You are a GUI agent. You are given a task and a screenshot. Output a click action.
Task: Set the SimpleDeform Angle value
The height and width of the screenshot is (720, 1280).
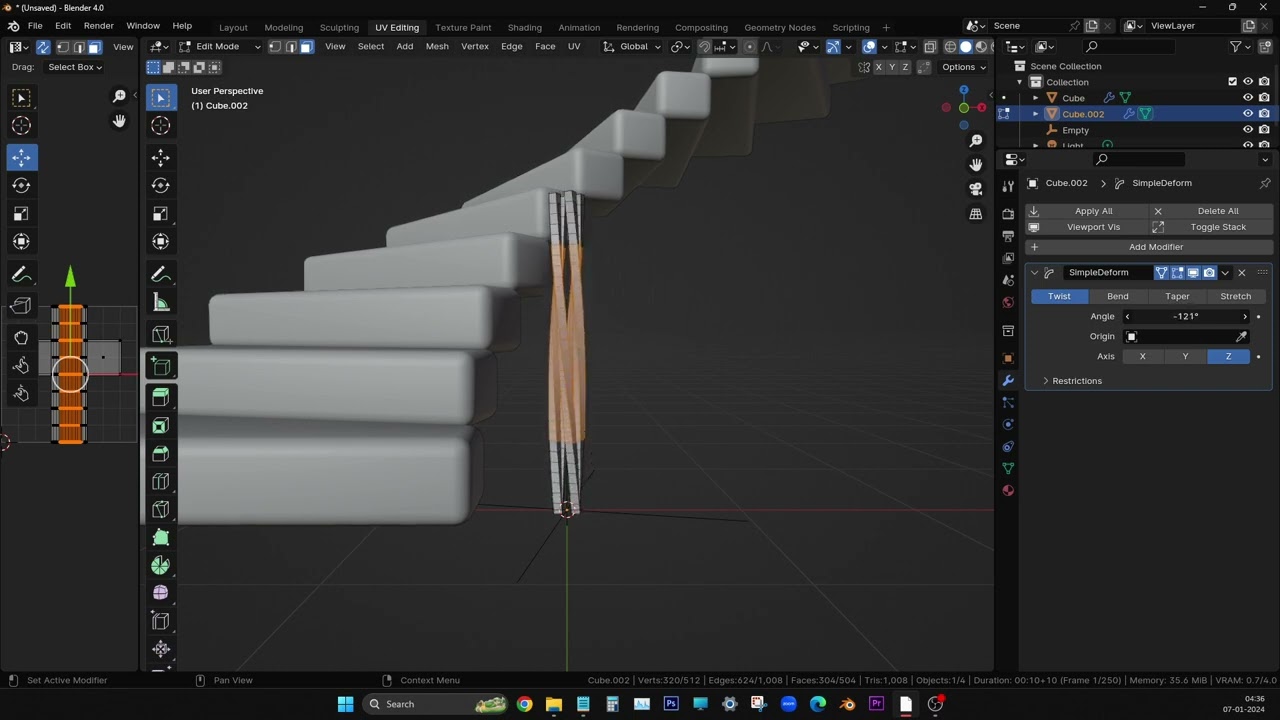pos(1185,316)
